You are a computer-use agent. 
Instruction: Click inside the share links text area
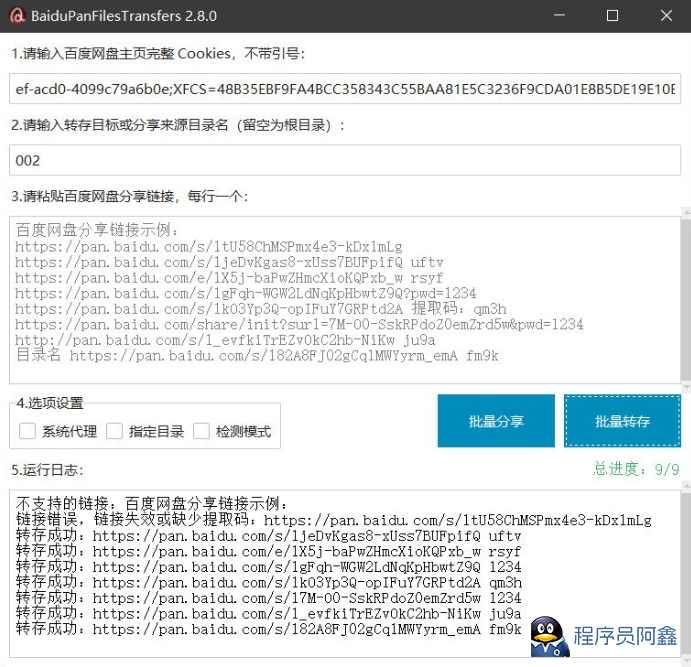(x=345, y=300)
